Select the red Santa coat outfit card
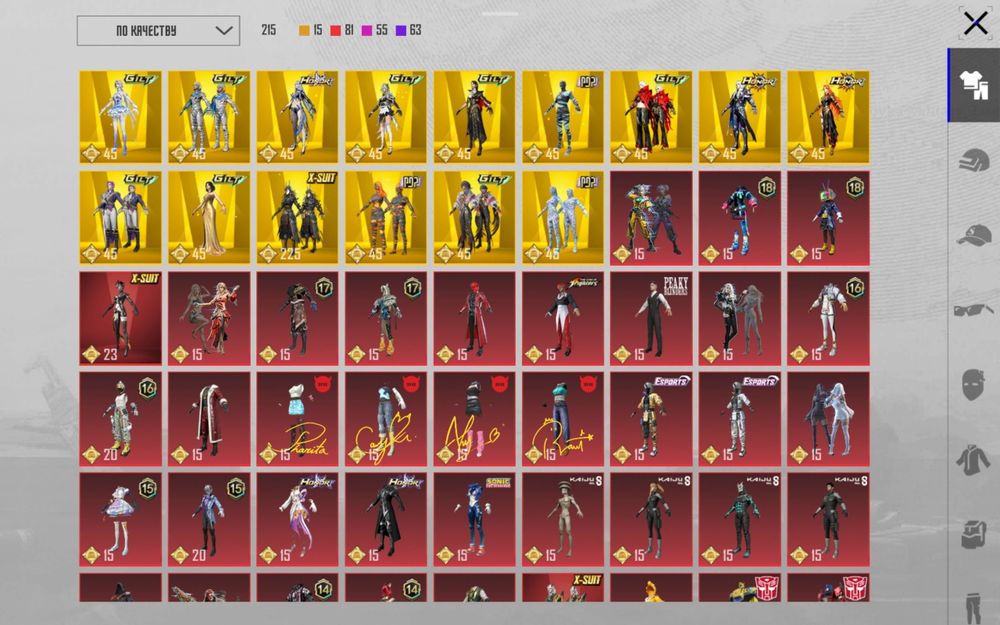The width and height of the screenshot is (1000, 625). 209,419
